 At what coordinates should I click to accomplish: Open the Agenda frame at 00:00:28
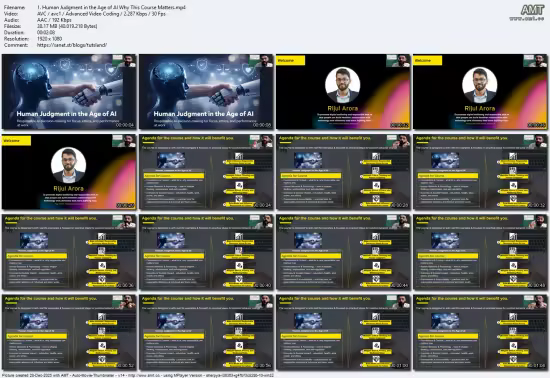click(343, 172)
